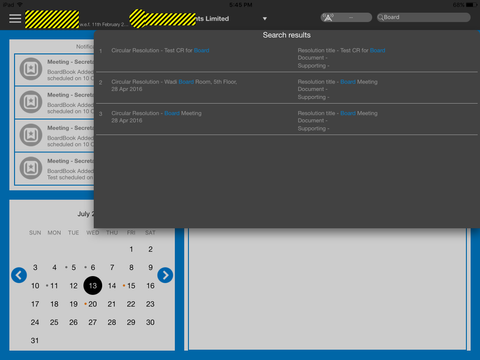Open result 3 Board Meeting resolution
Screen dimensions: 480x360
click(287, 120)
